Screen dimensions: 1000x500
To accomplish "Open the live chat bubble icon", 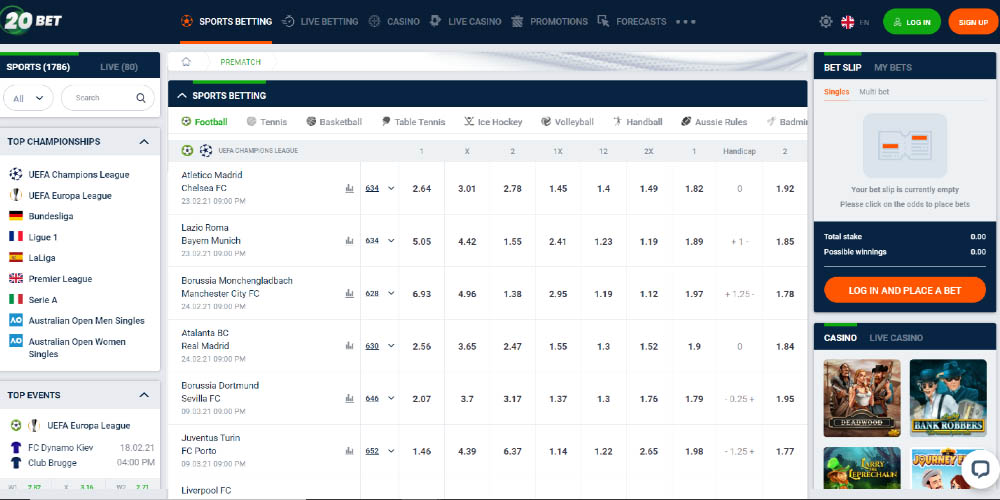I will coord(979,468).
